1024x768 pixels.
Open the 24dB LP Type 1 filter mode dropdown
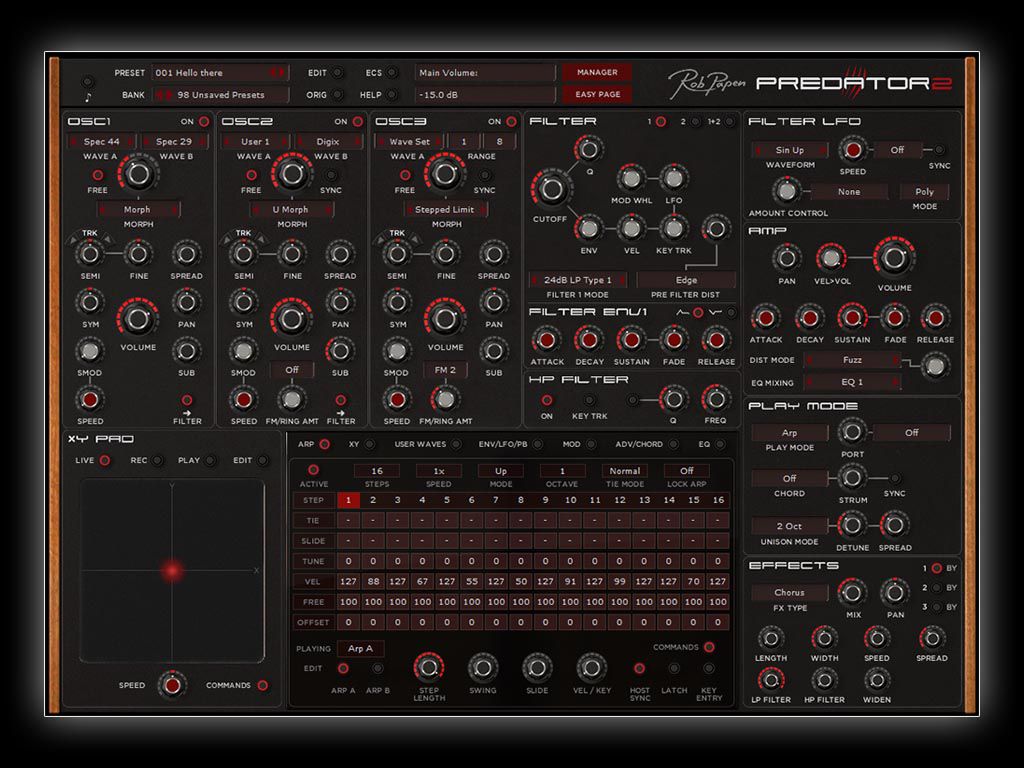pos(577,280)
